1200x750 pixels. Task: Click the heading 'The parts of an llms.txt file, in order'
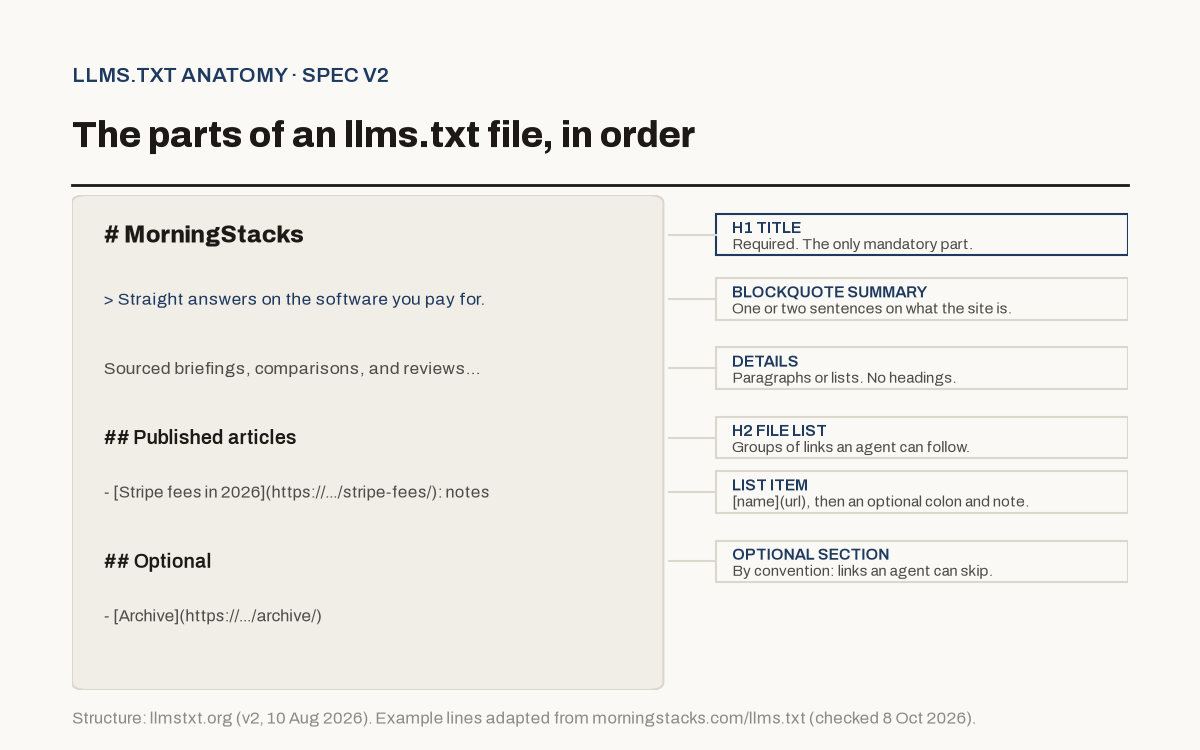click(x=383, y=135)
